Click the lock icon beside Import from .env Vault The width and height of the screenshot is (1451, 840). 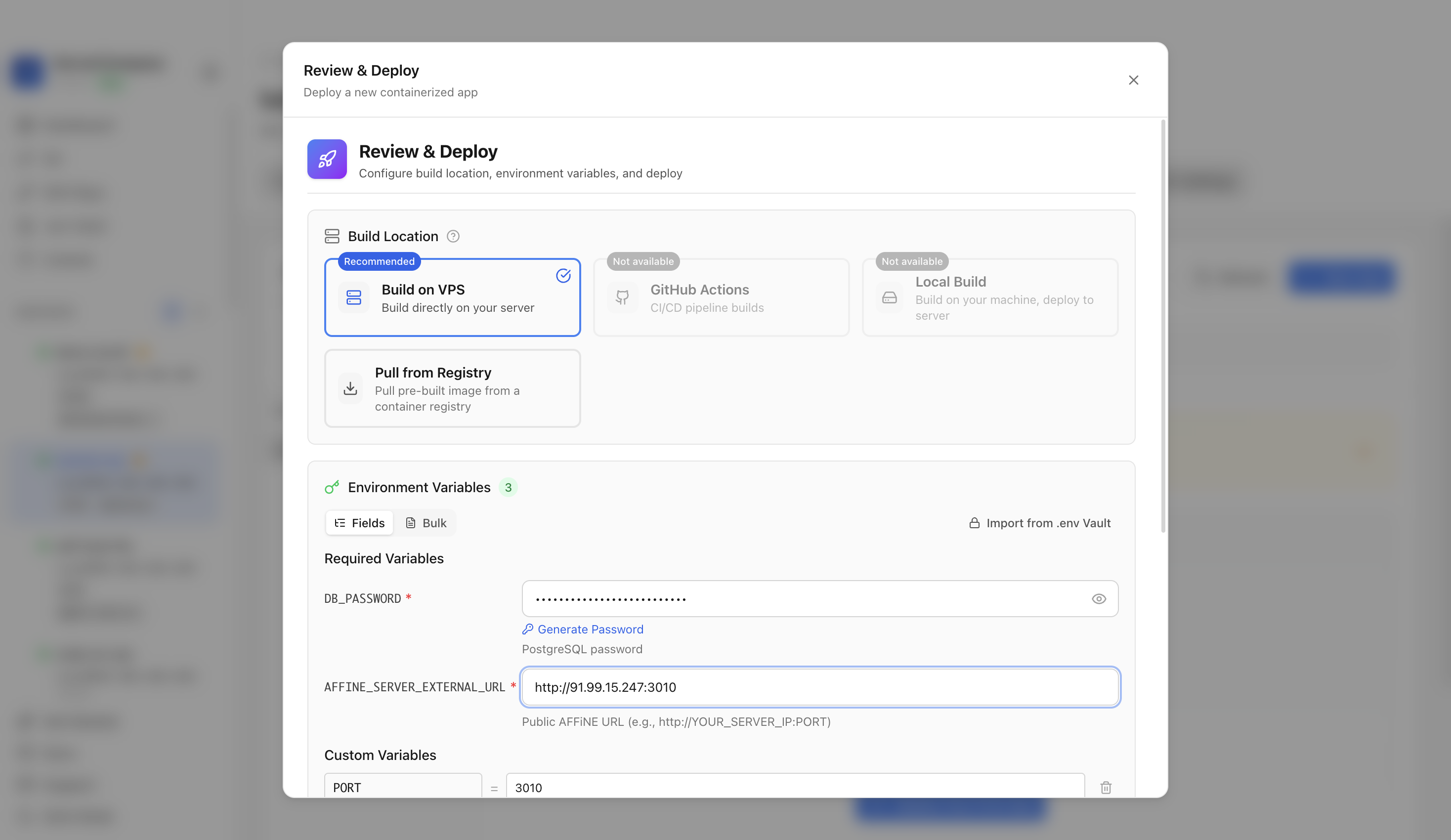[974, 523]
